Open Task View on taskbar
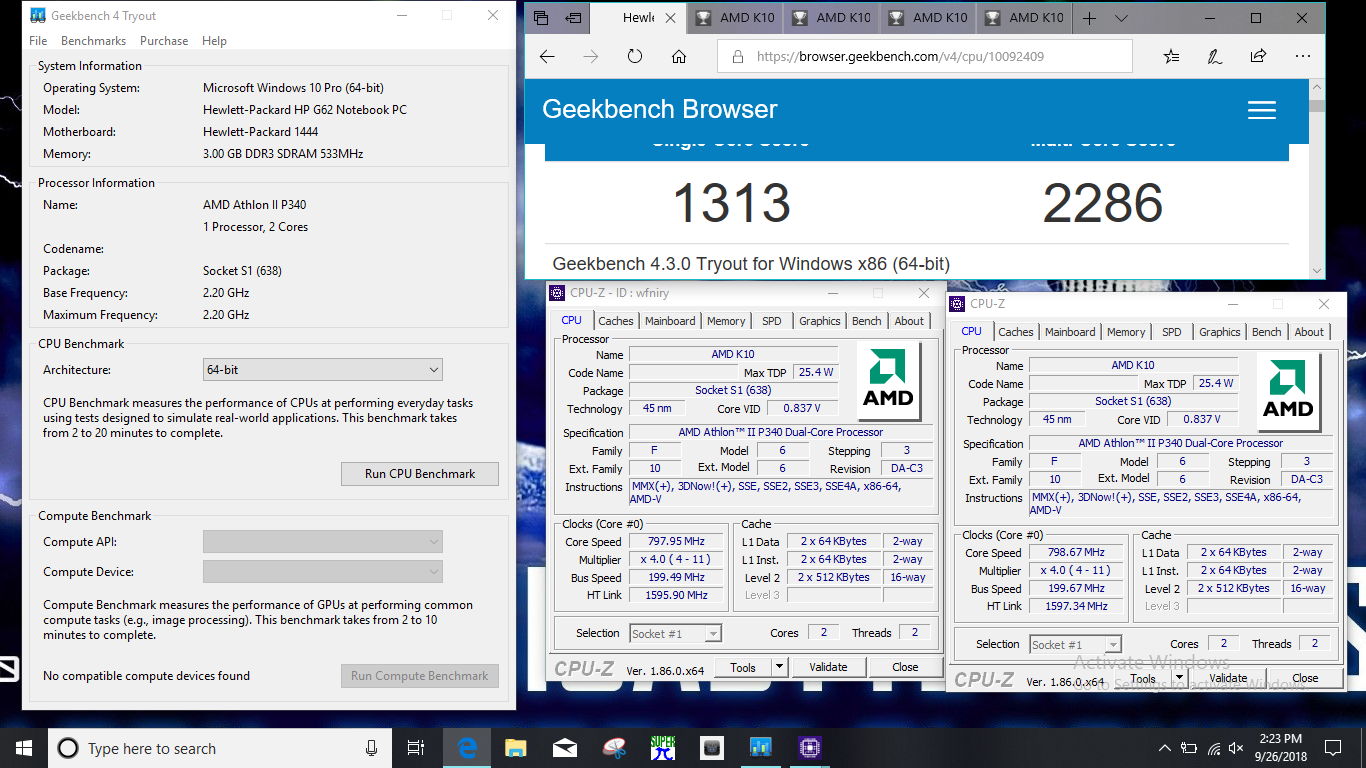Image resolution: width=1366 pixels, height=768 pixels. tap(416, 748)
